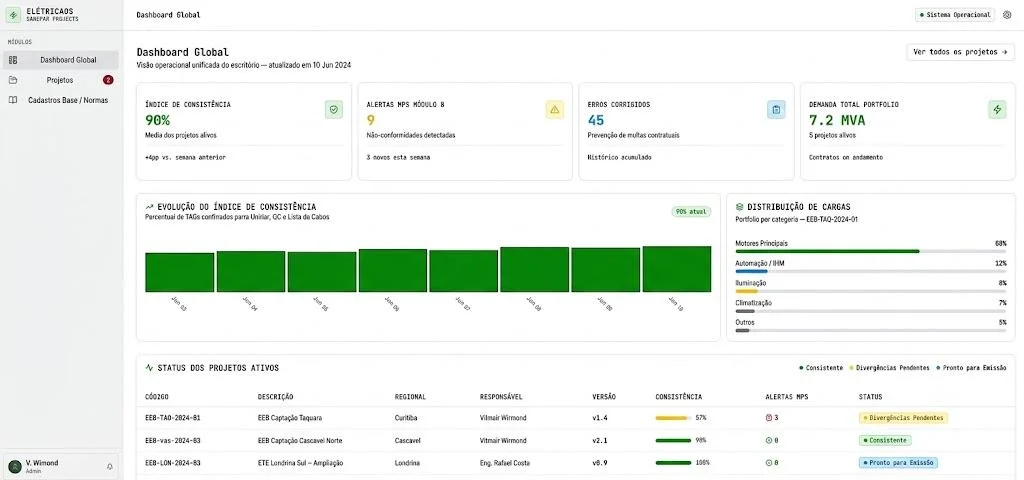Open the Projetos module in sidebar
The image size is (1024, 480).
(61, 80)
